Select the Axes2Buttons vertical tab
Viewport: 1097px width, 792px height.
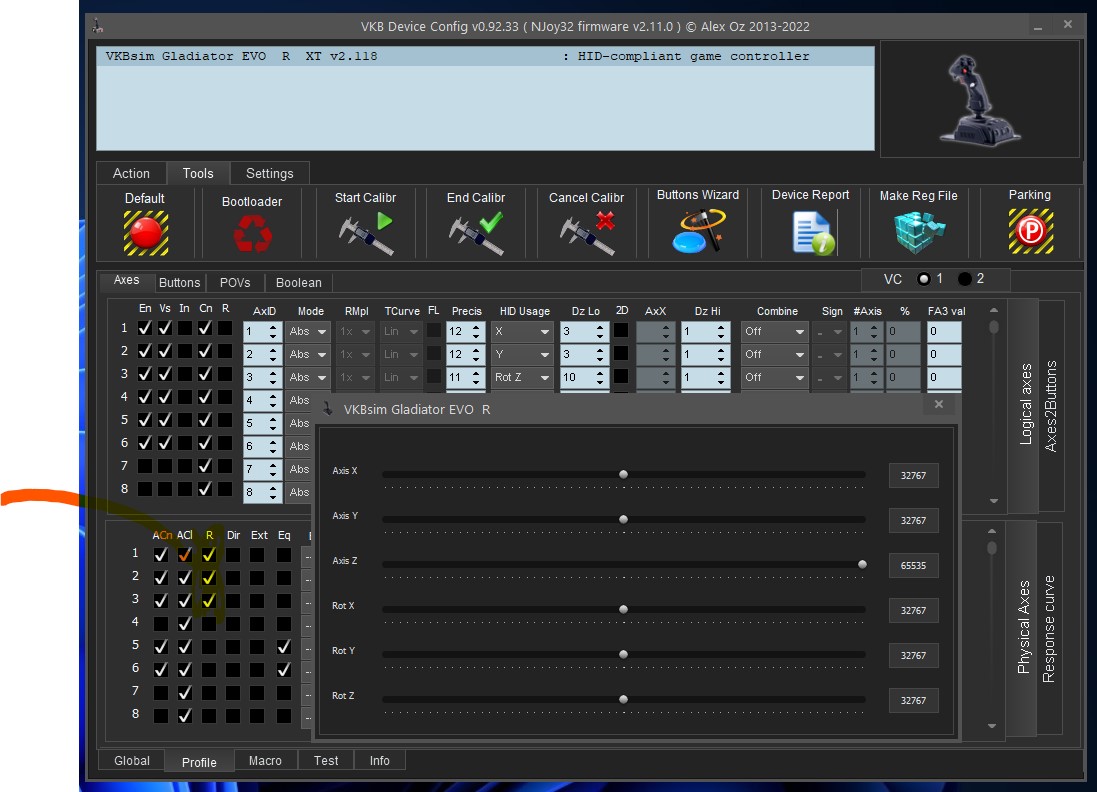click(1051, 406)
